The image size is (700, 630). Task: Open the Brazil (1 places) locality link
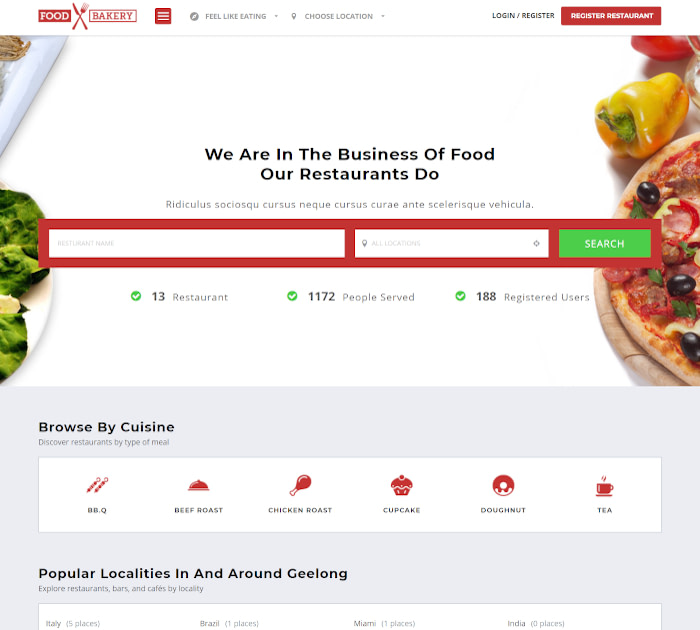[229, 623]
